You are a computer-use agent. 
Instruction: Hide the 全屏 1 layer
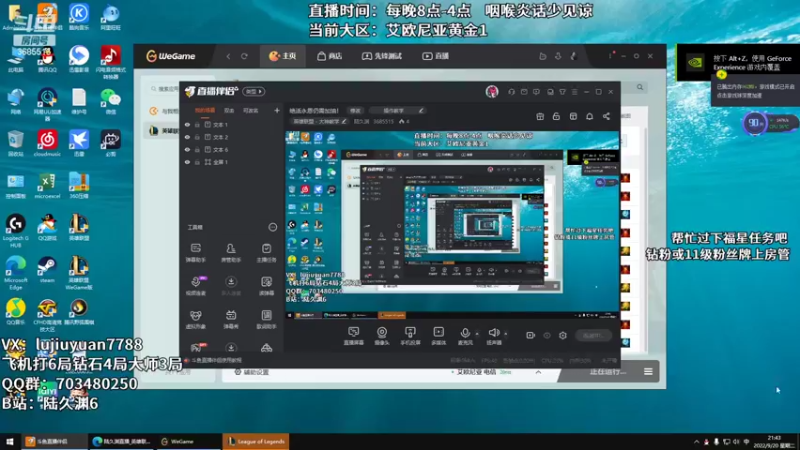coord(187,162)
